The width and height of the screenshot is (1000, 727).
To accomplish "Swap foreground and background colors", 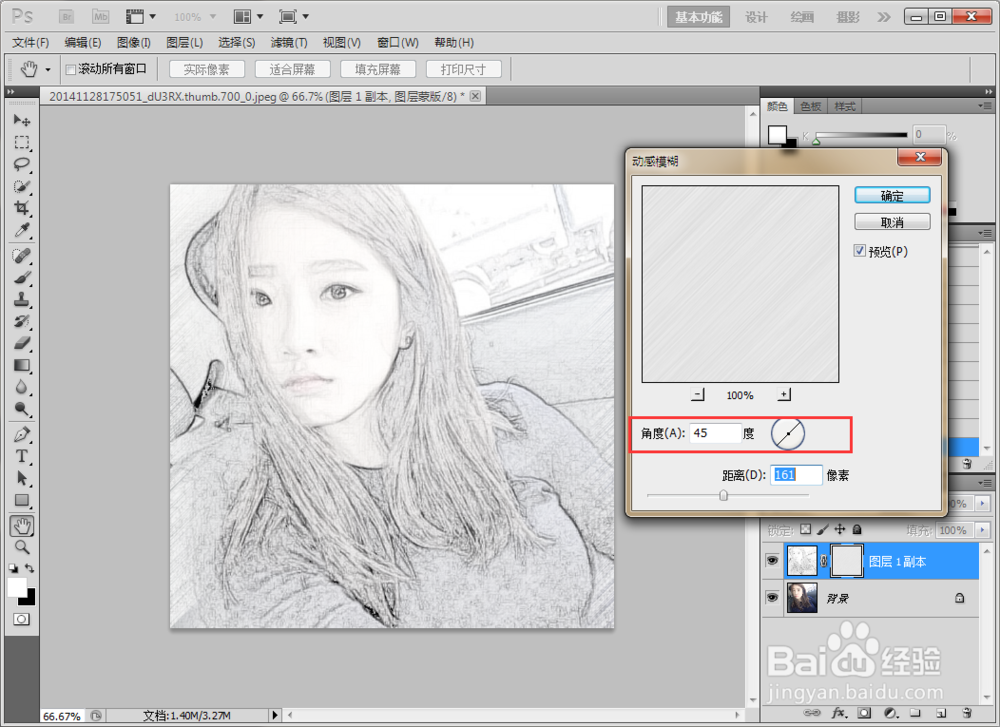I will pyautogui.click(x=29, y=568).
